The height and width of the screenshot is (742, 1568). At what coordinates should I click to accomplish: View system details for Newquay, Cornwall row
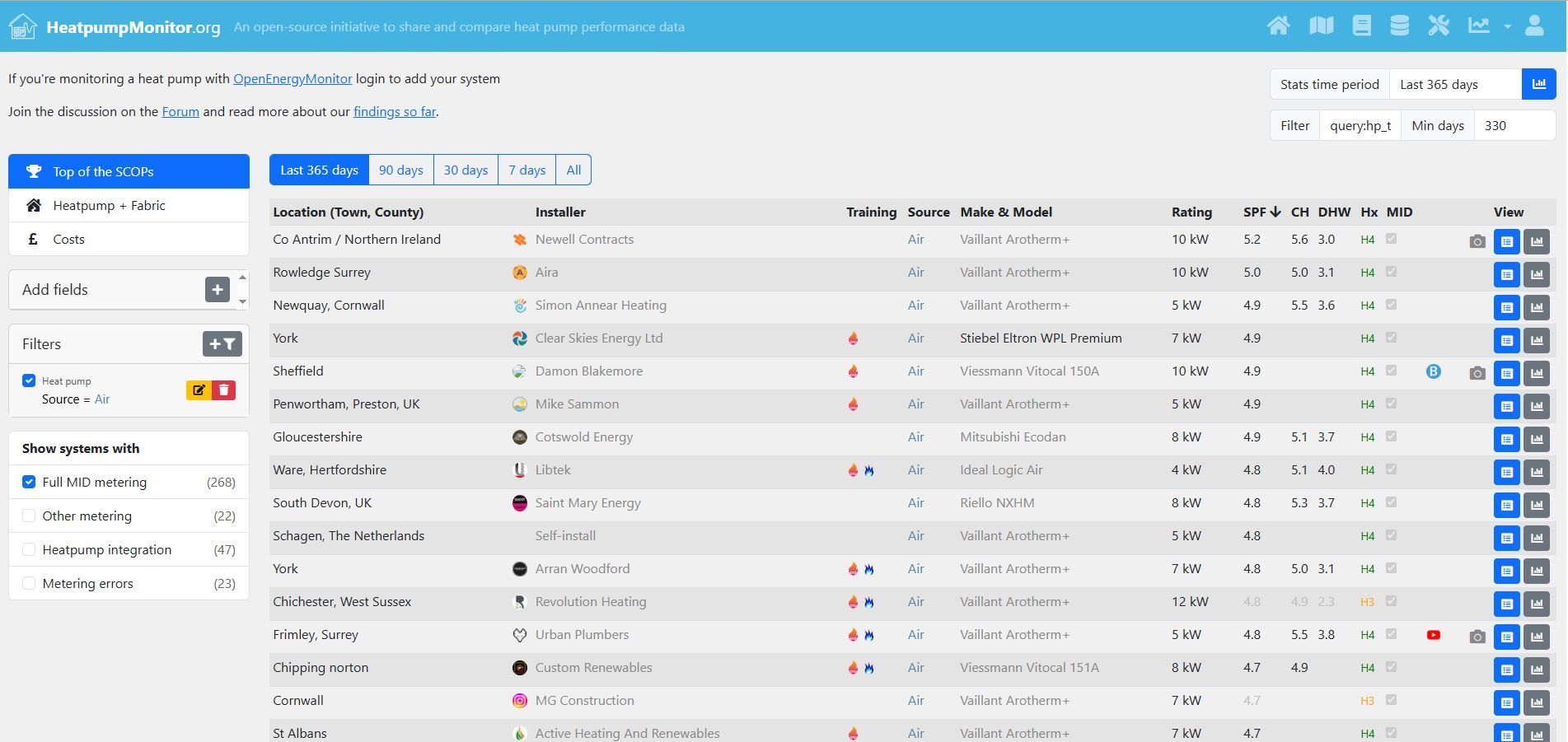(1507, 307)
